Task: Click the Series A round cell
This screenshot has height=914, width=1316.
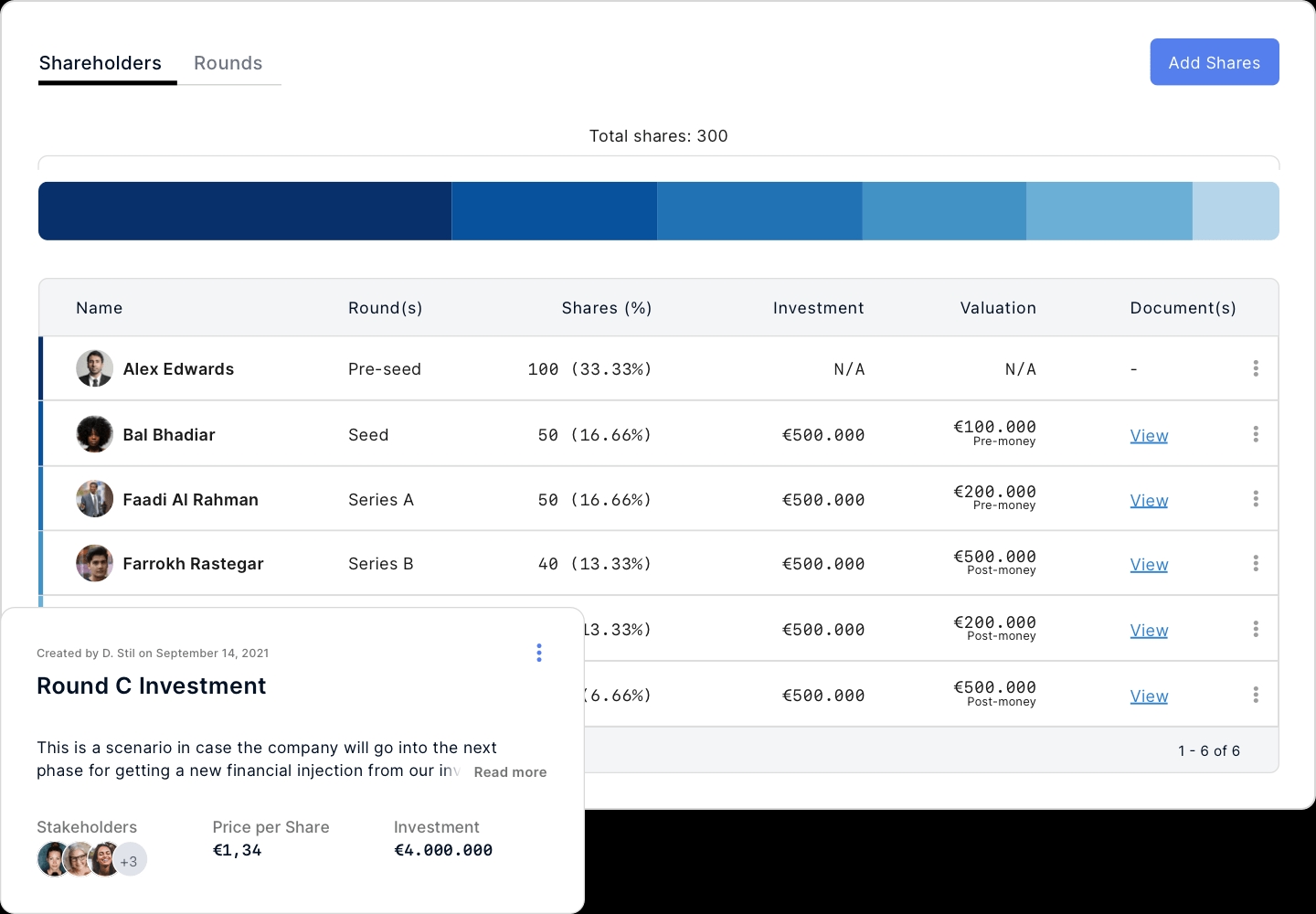Action: tap(381, 500)
